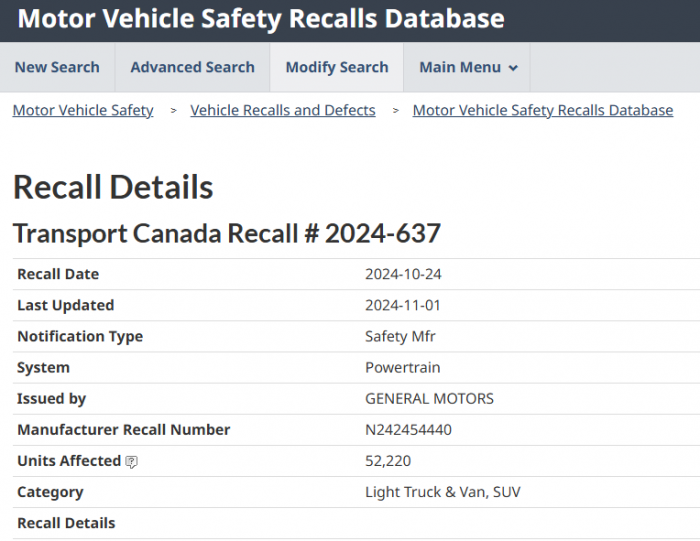
Task: Click the last updated date 2024-11-01
Action: pyautogui.click(x=403, y=305)
